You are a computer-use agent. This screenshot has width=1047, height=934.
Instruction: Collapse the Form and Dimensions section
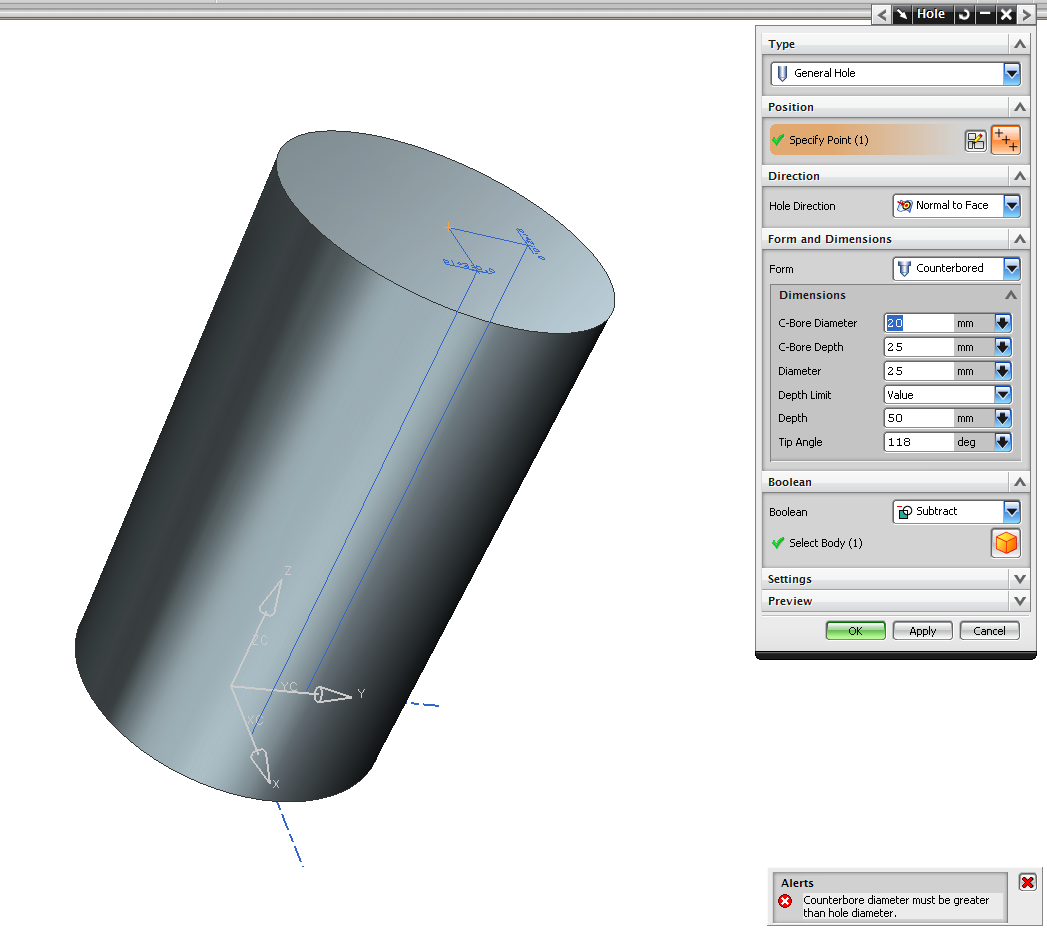[1020, 238]
